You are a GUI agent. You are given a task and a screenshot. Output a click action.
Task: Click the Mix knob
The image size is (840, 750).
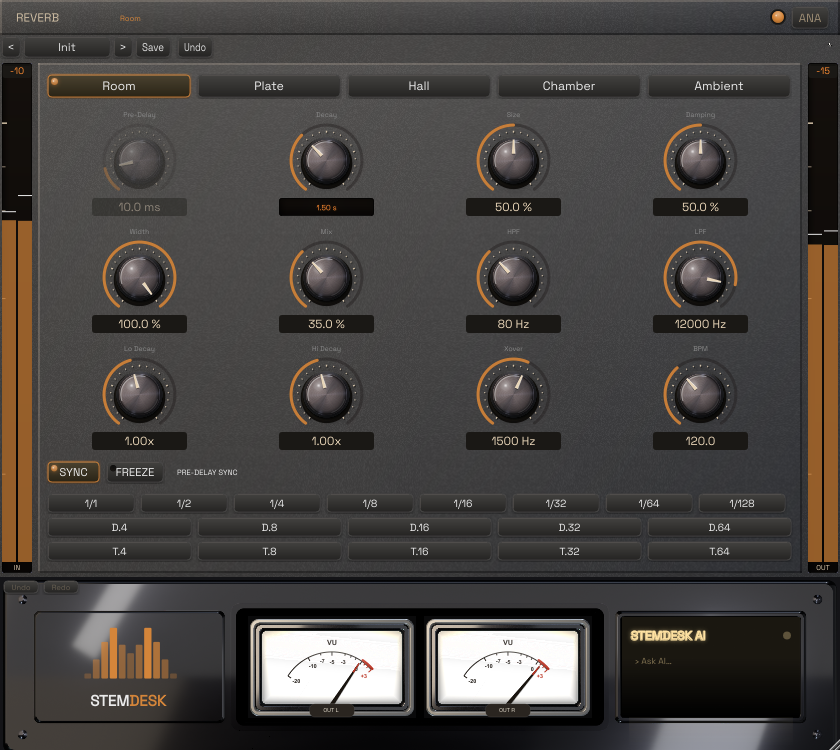coord(326,278)
